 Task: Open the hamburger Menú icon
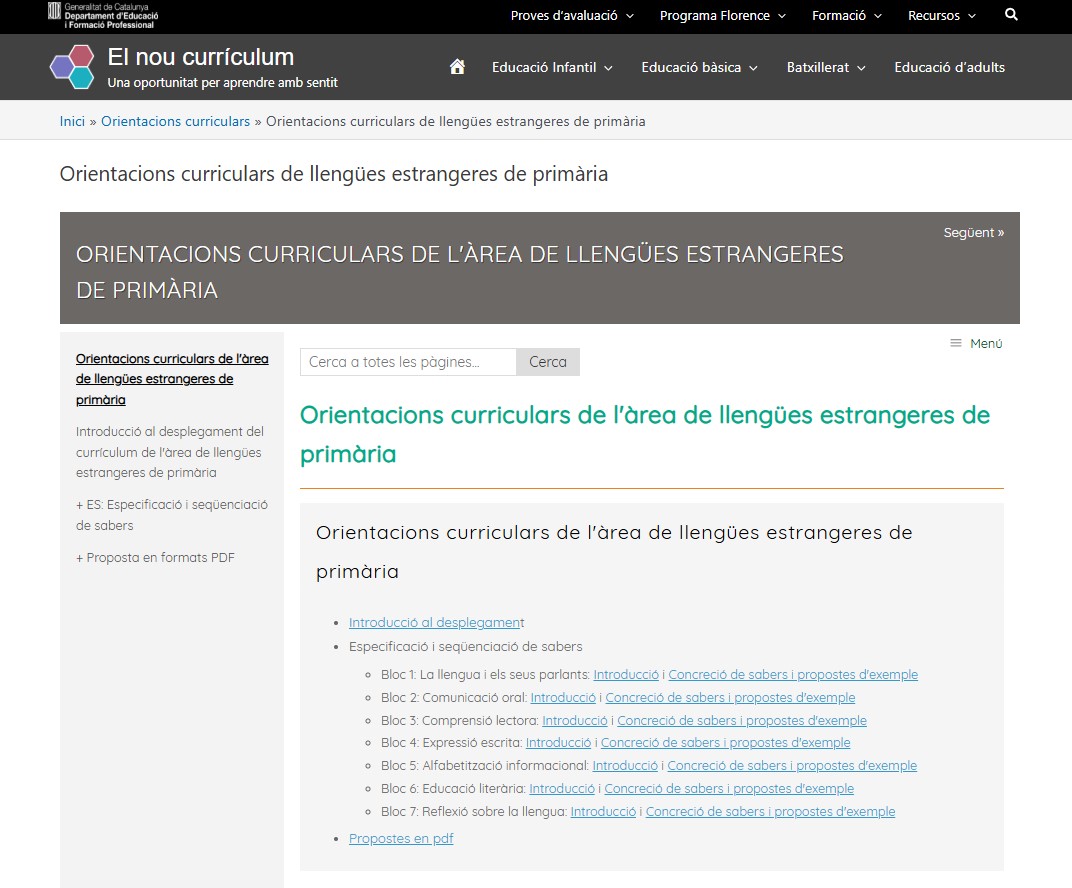956,343
